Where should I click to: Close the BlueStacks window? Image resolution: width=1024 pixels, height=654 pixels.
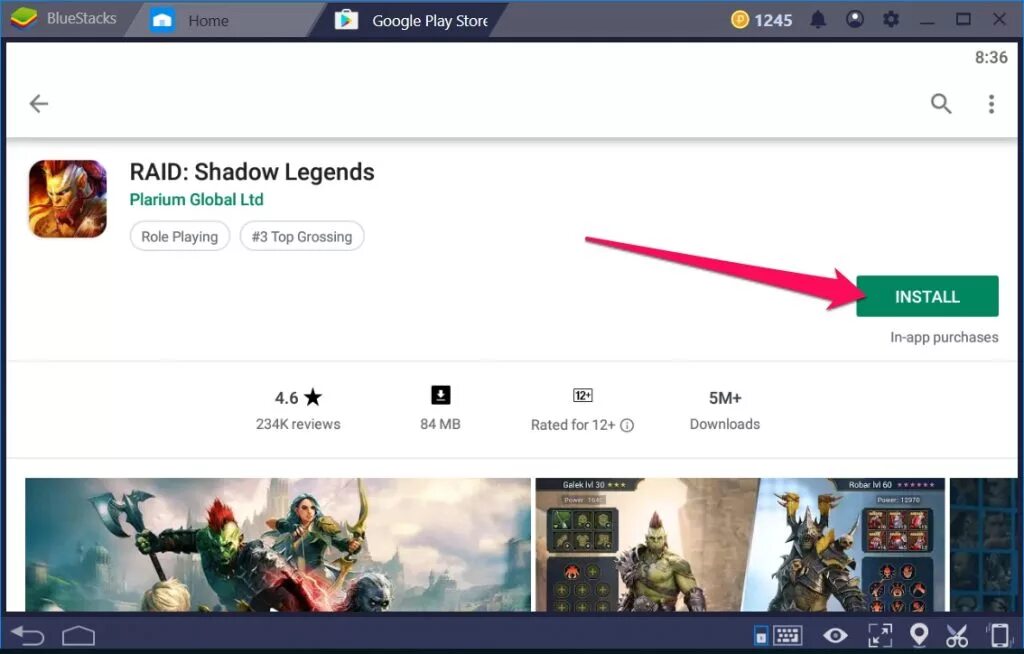[999, 19]
